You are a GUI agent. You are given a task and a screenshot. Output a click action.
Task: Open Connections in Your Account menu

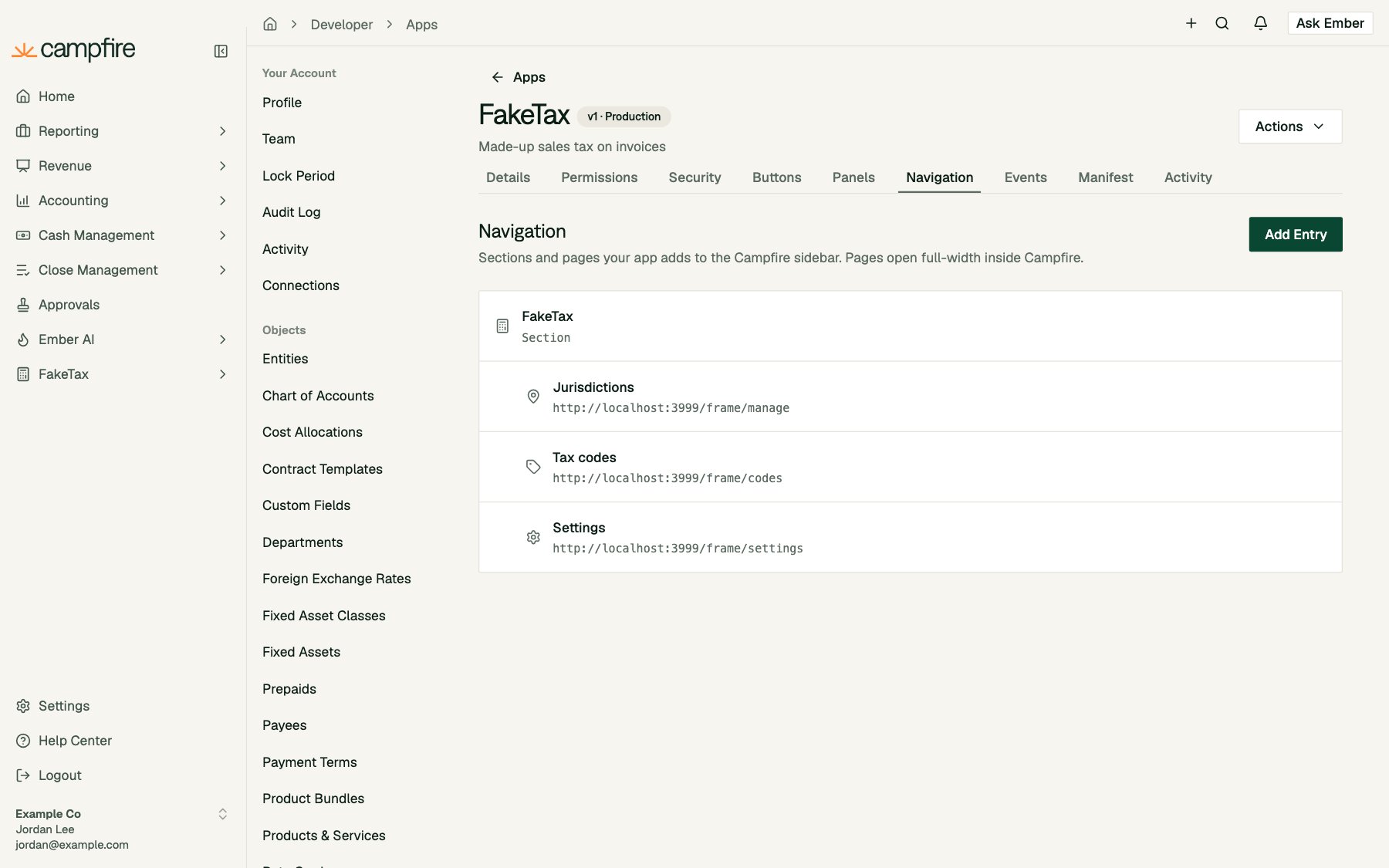click(x=300, y=285)
